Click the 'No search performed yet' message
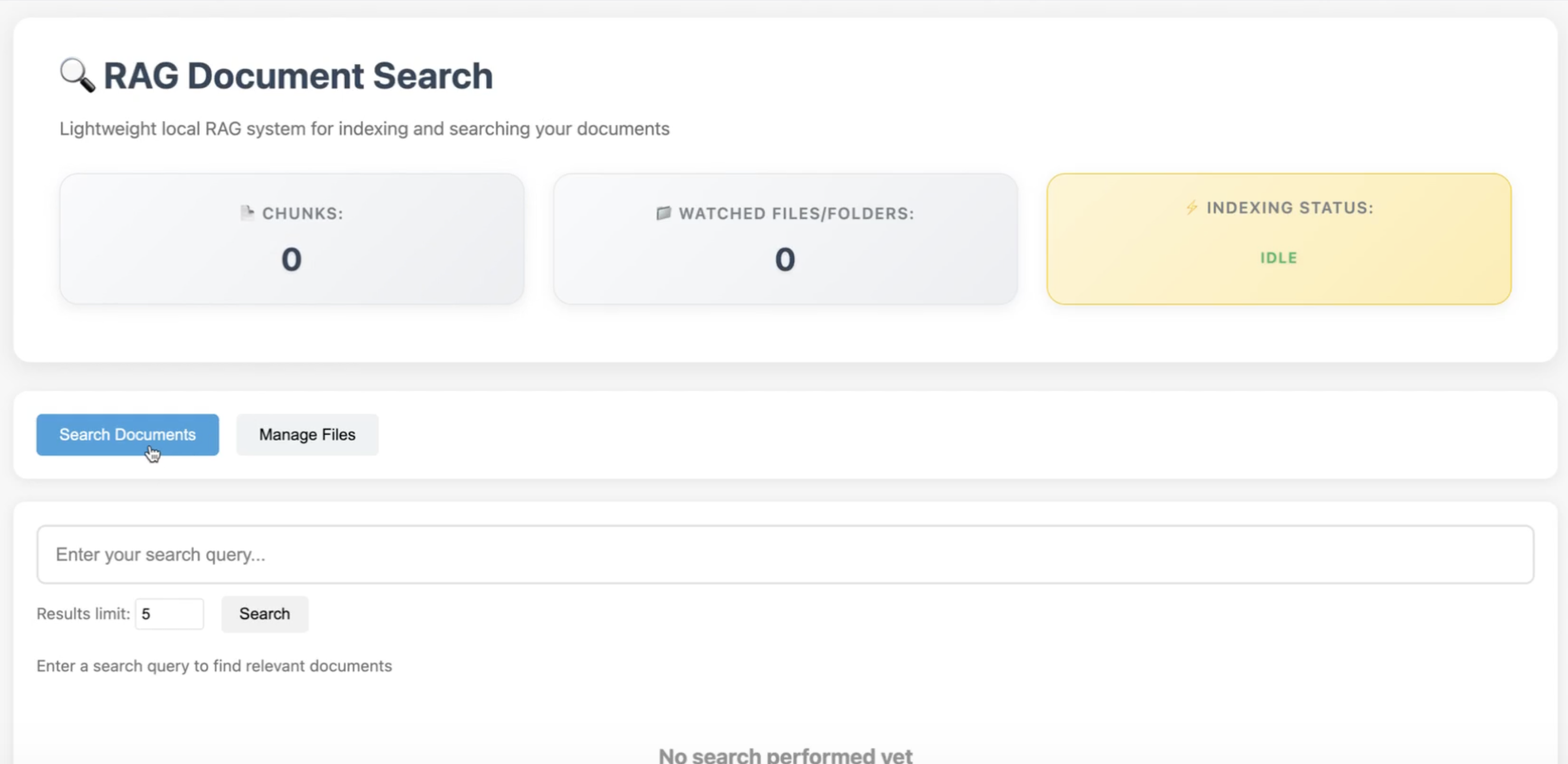The image size is (1568, 764). (x=785, y=755)
